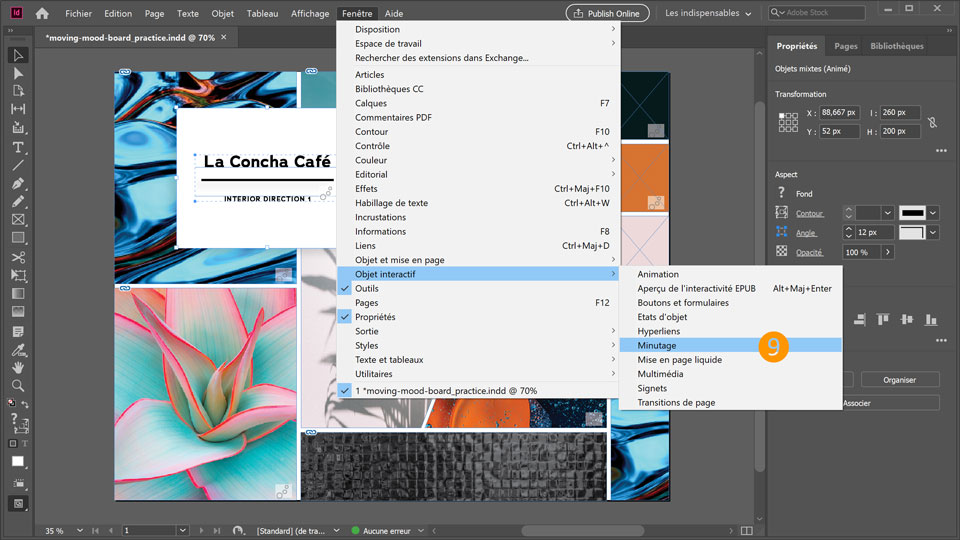
Task: Select the Free Transform tool
Action: (x=18, y=276)
